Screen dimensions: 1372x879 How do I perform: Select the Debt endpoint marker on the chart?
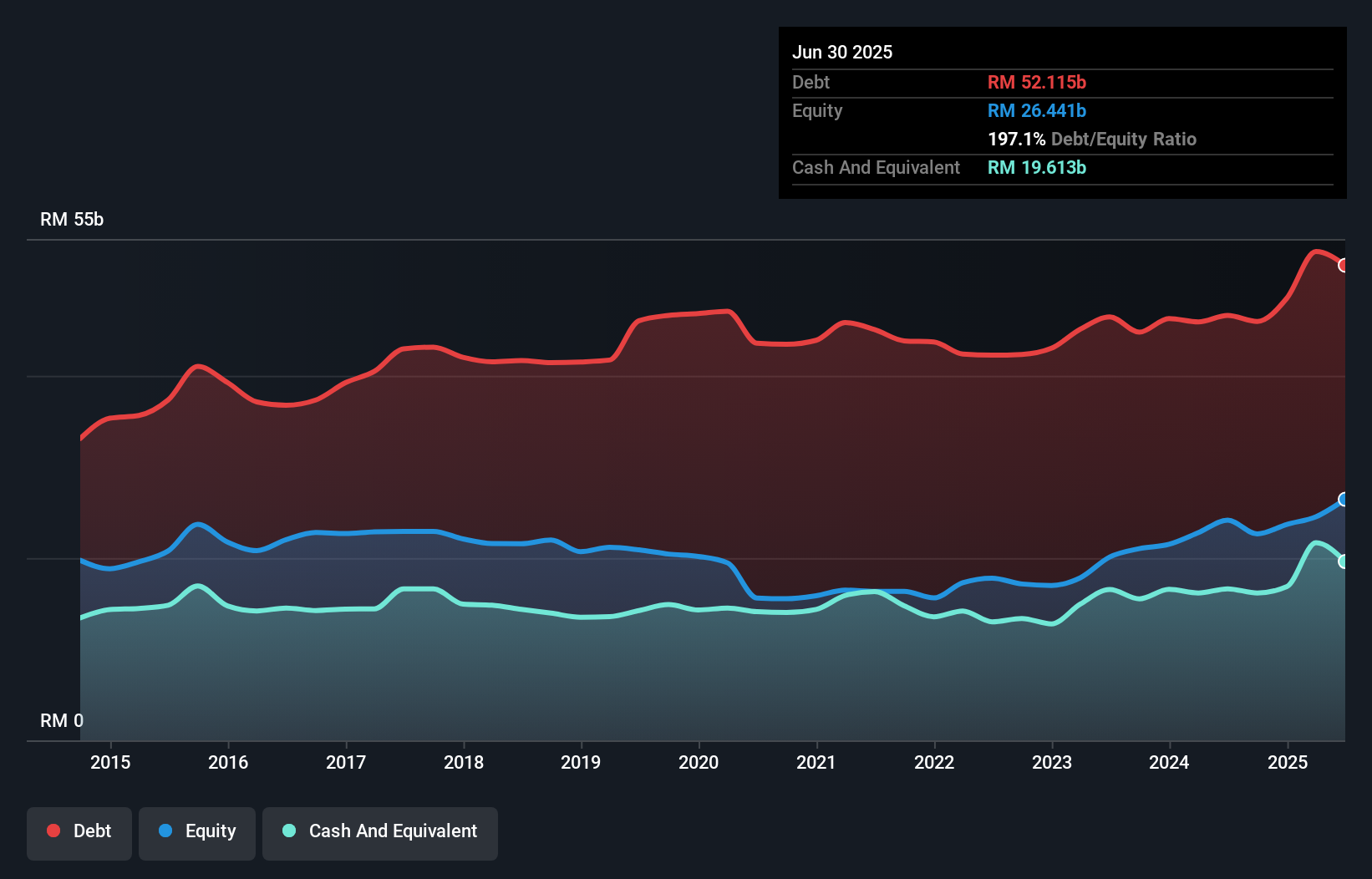click(1344, 266)
